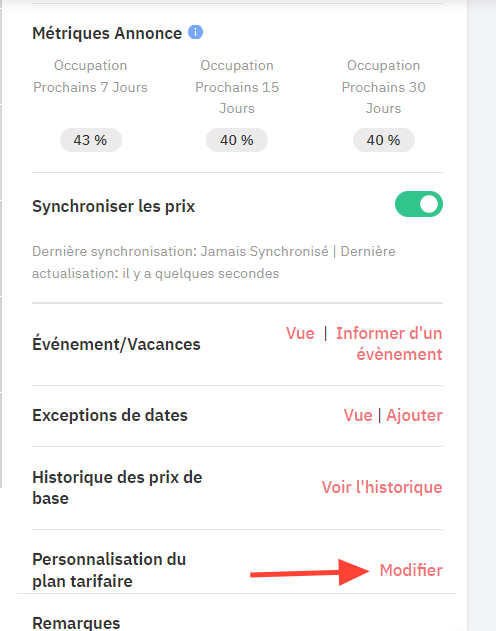Click the Dernière synchronisation status text

pyautogui.click(x=214, y=262)
